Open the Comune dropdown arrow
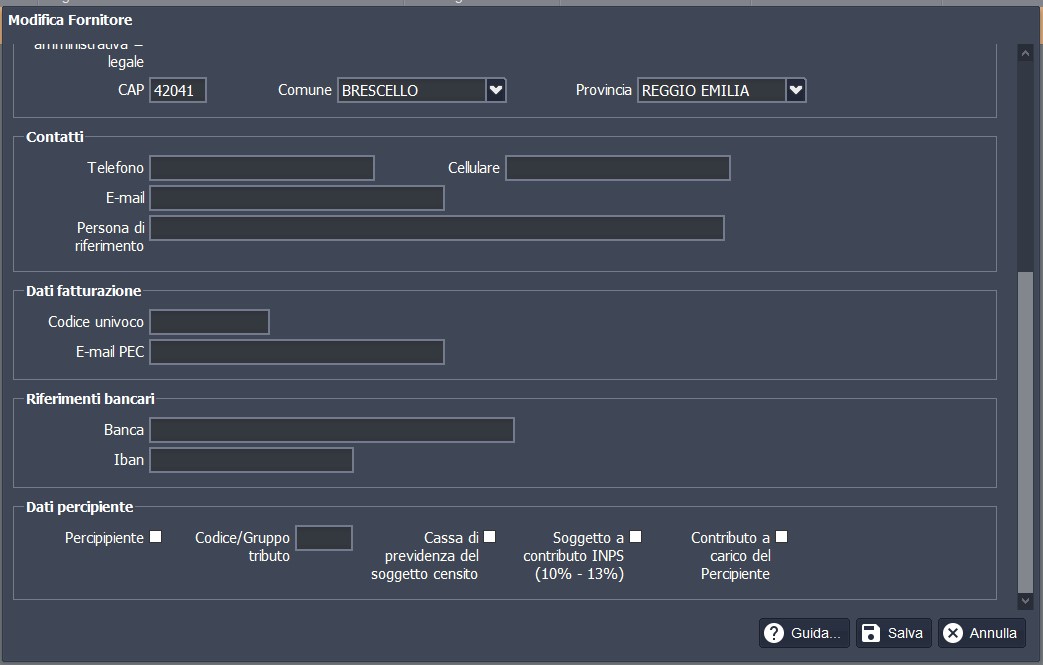The image size is (1043, 665). coord(496,90)
